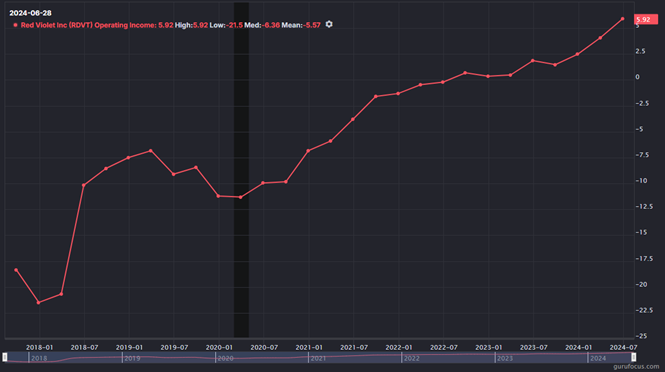The image size is (665, 372).
Task: Click 2021 in the range navigator
Action: pos(318,358)
